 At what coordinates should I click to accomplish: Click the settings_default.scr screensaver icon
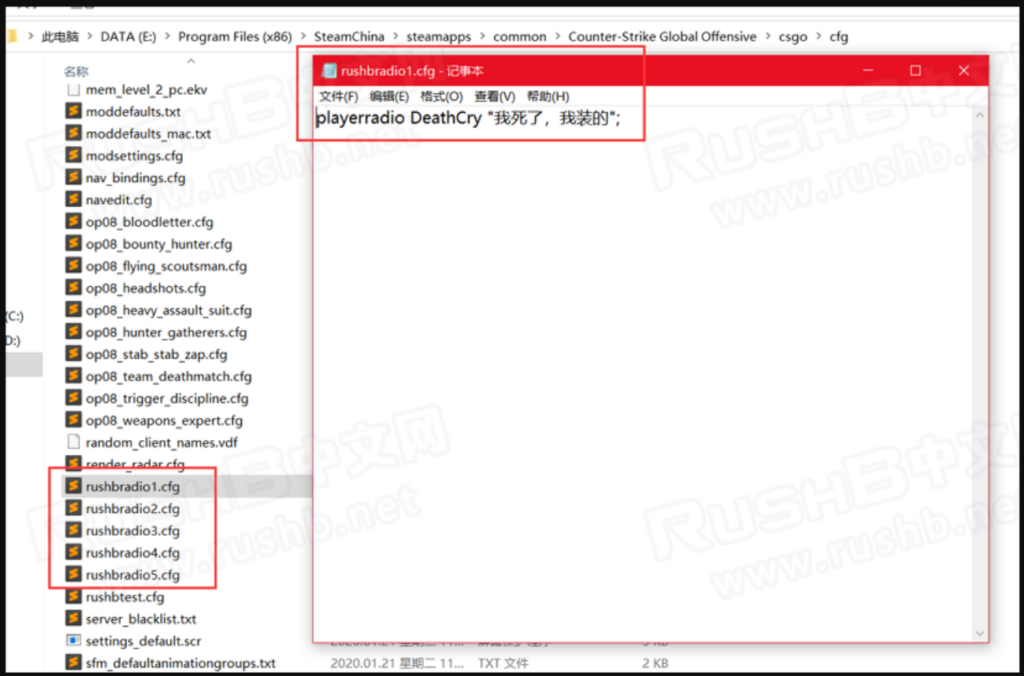[73, 641]
